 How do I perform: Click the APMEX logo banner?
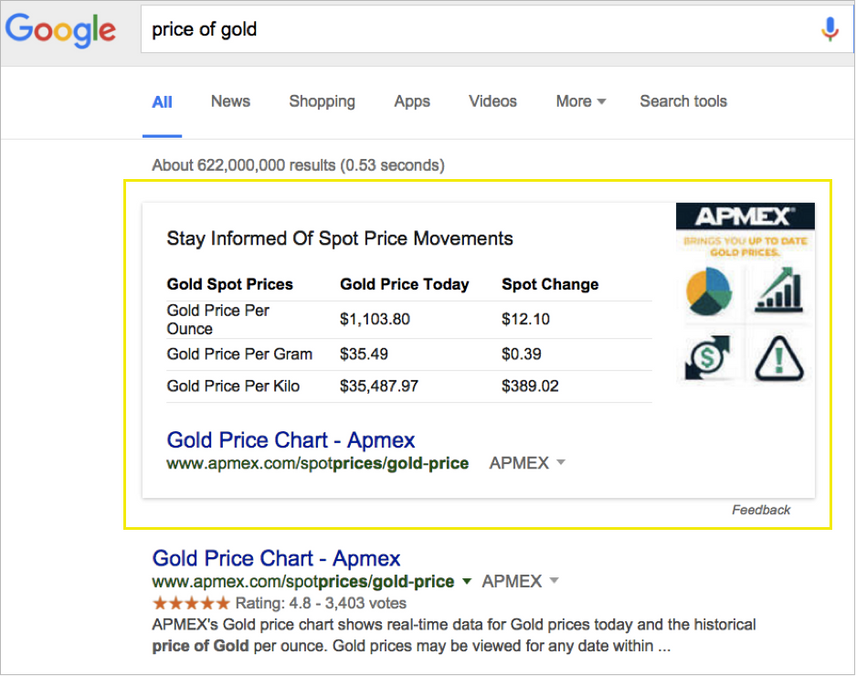click(x=745, y=217)
